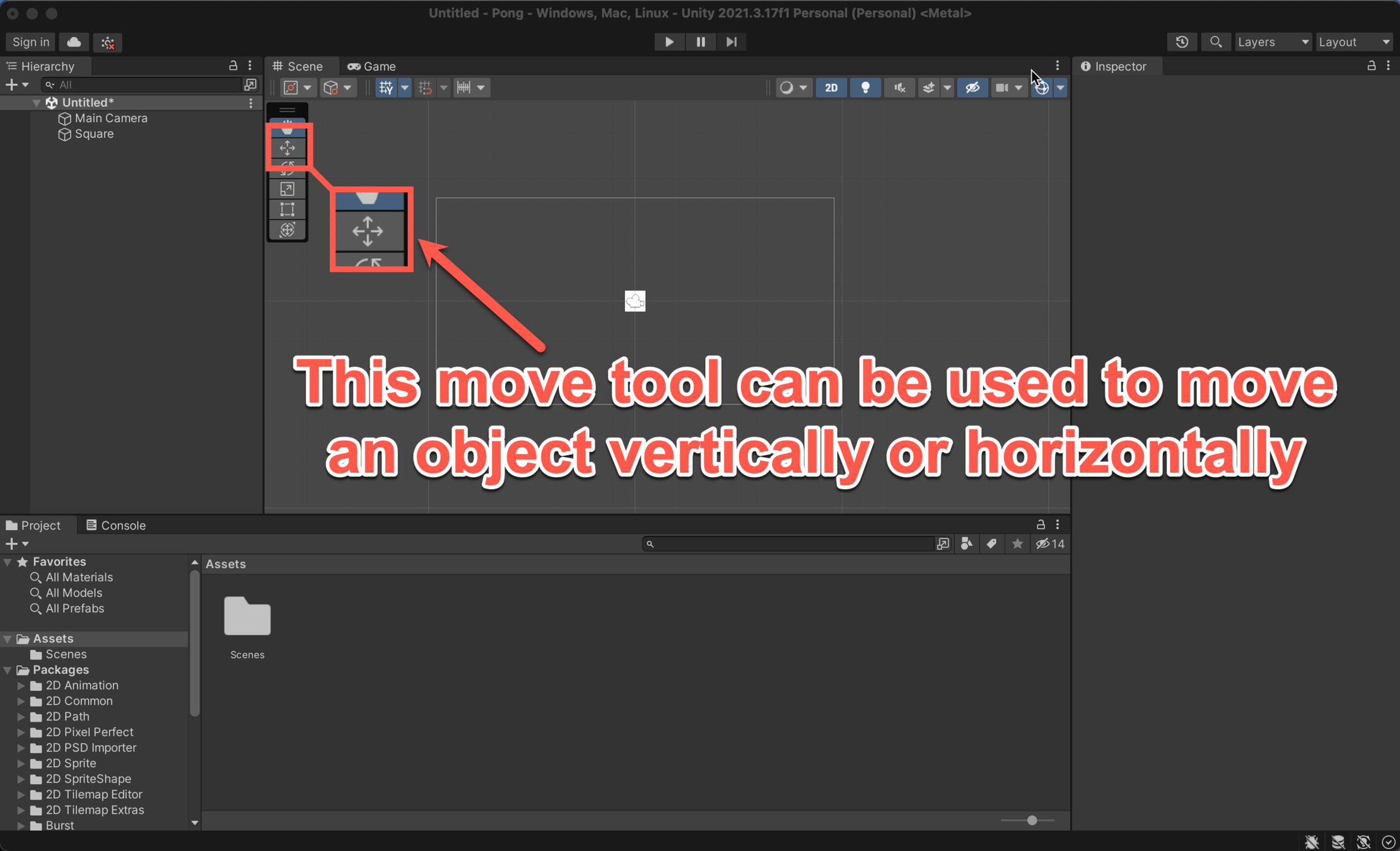The image size is (1400, 851).
Task: Expand the 2D Animation package folder
Action: coord(21,685)
